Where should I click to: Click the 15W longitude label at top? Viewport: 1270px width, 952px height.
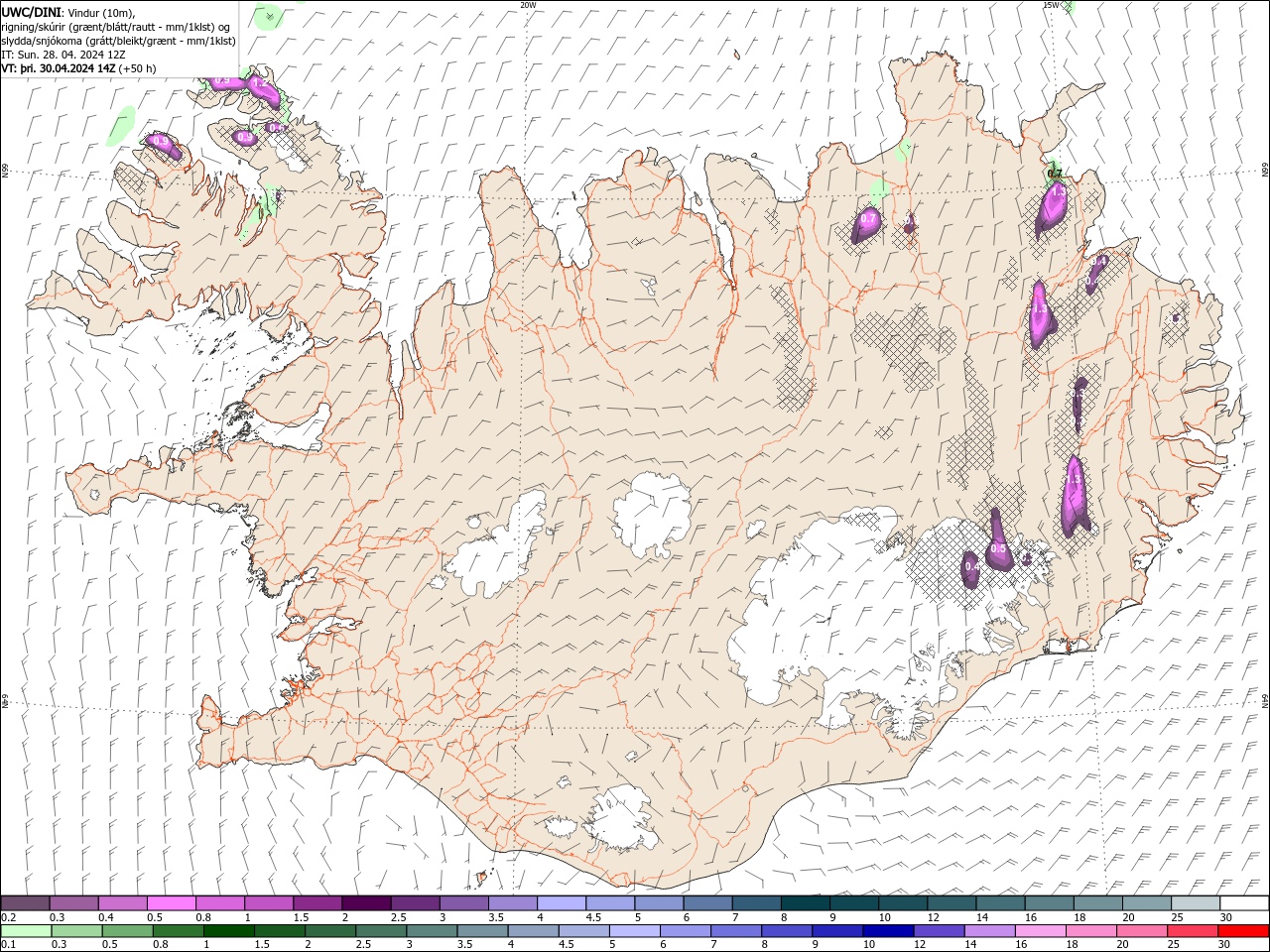coord(1051,5)
